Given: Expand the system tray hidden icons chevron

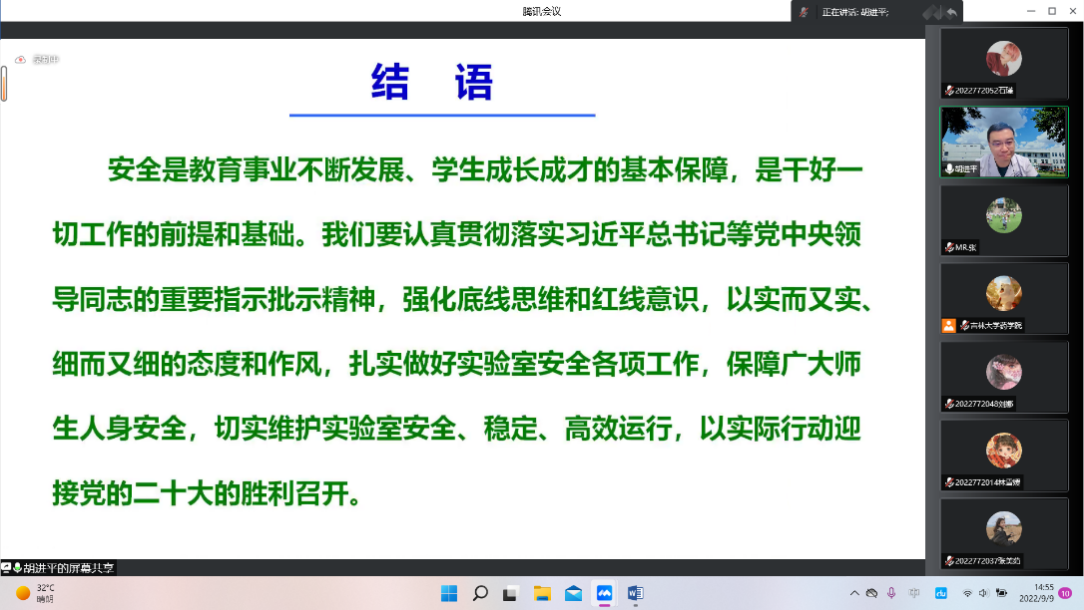Looking at the screenshot, I should (x=854, y=593).
